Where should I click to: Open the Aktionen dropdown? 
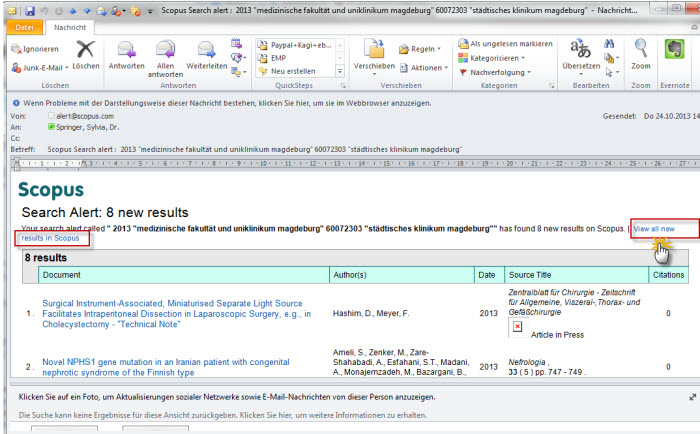[424, 67]
